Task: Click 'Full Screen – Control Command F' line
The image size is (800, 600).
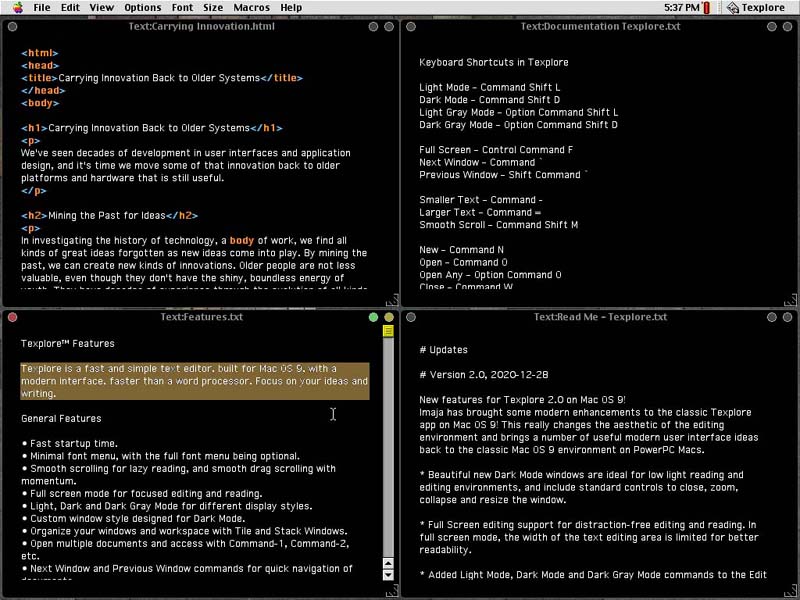Action: pyautogui.click(x=495, y=150)
